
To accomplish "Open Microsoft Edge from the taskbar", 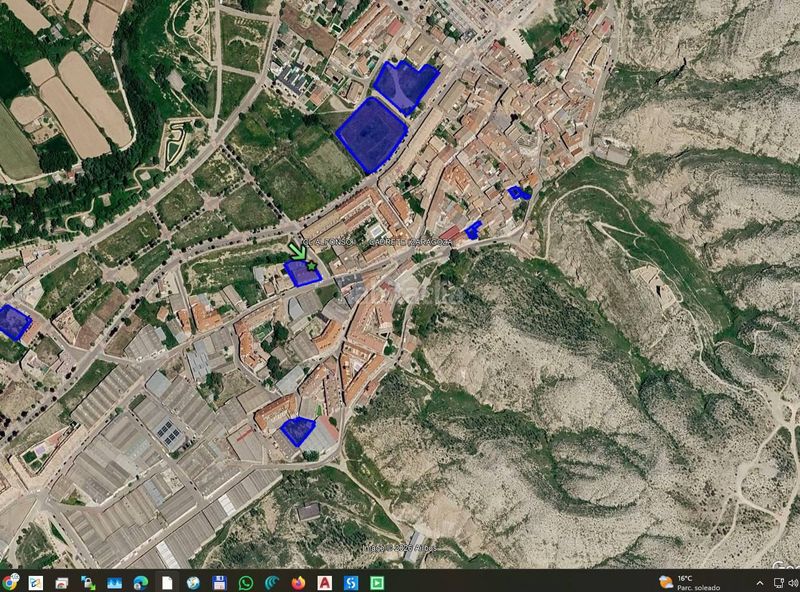I will click(x=140, y=582).
